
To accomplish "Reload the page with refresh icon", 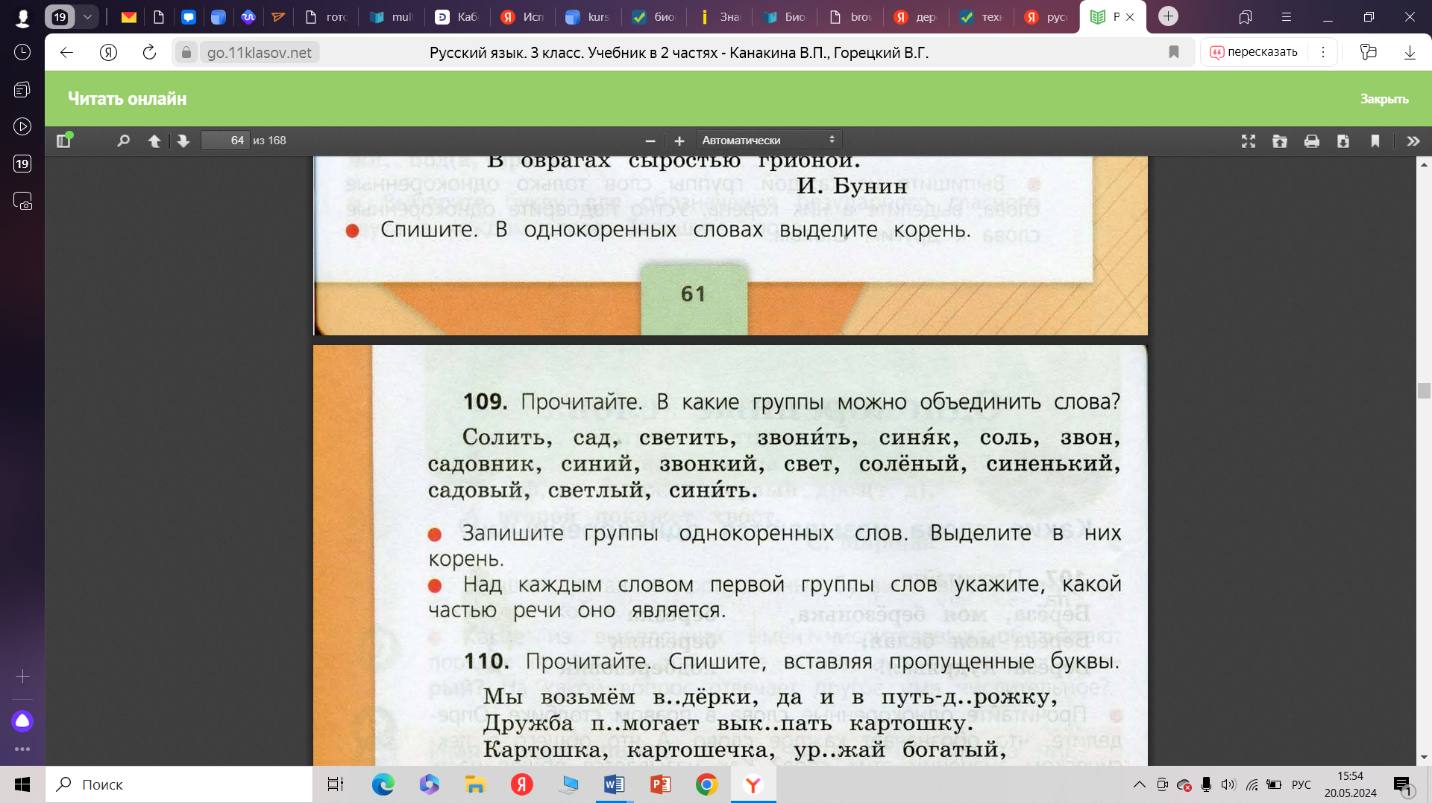I will coord(149,52).
